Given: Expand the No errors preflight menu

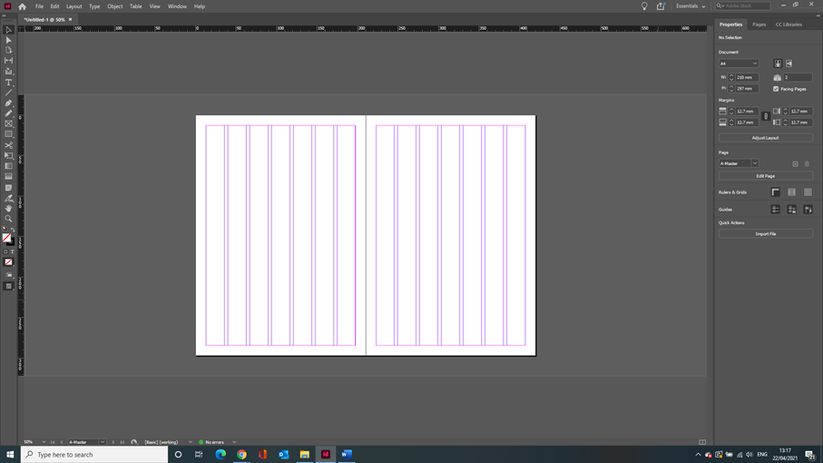Looking at the screenshot, I should click(234, 442).
